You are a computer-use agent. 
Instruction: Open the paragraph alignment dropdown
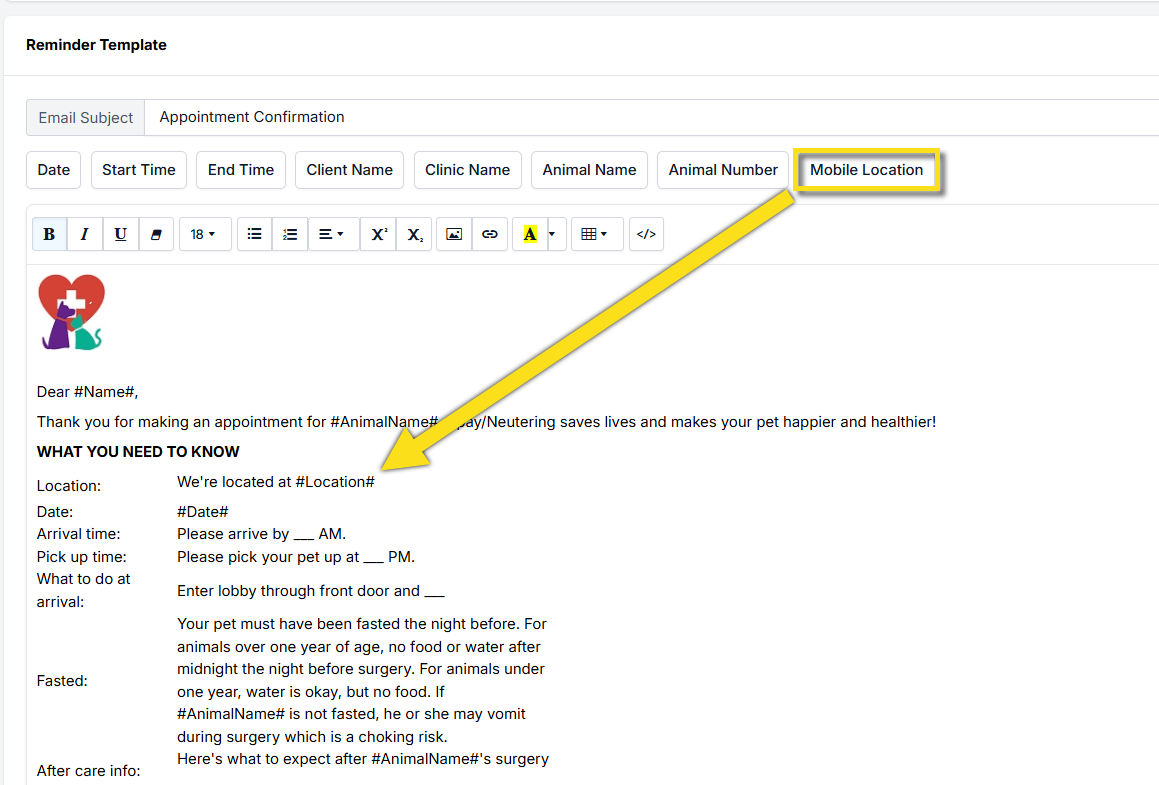pyautogui.click(x=333, y=234)
